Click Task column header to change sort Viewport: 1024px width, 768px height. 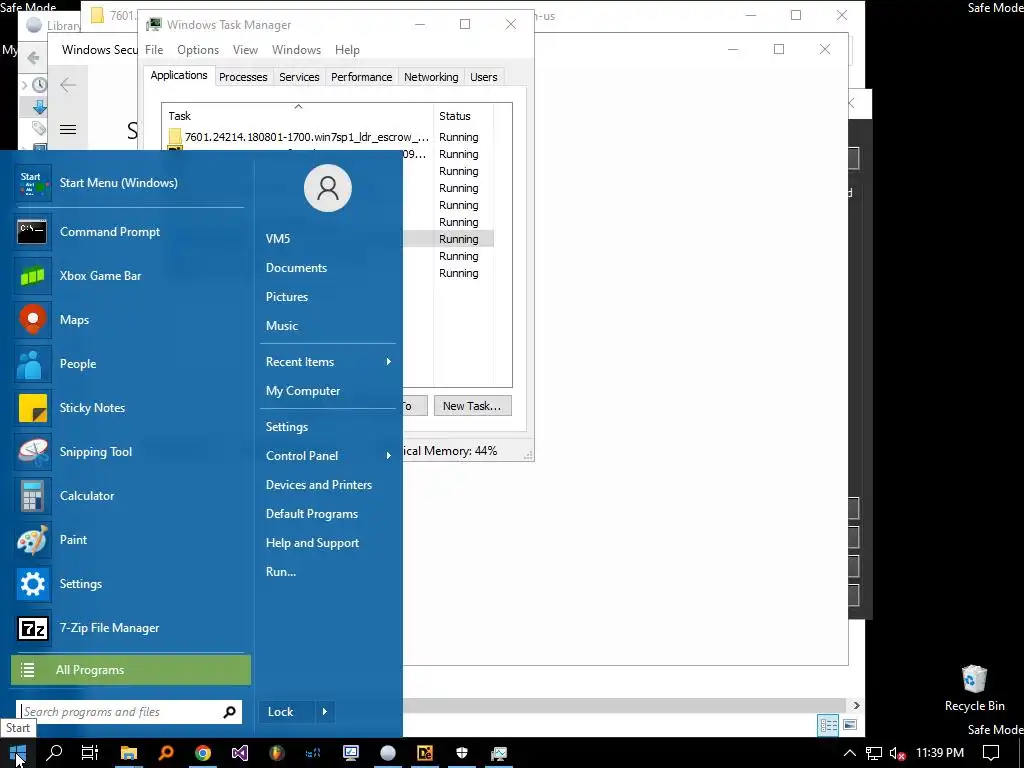(x=298, y=116)
